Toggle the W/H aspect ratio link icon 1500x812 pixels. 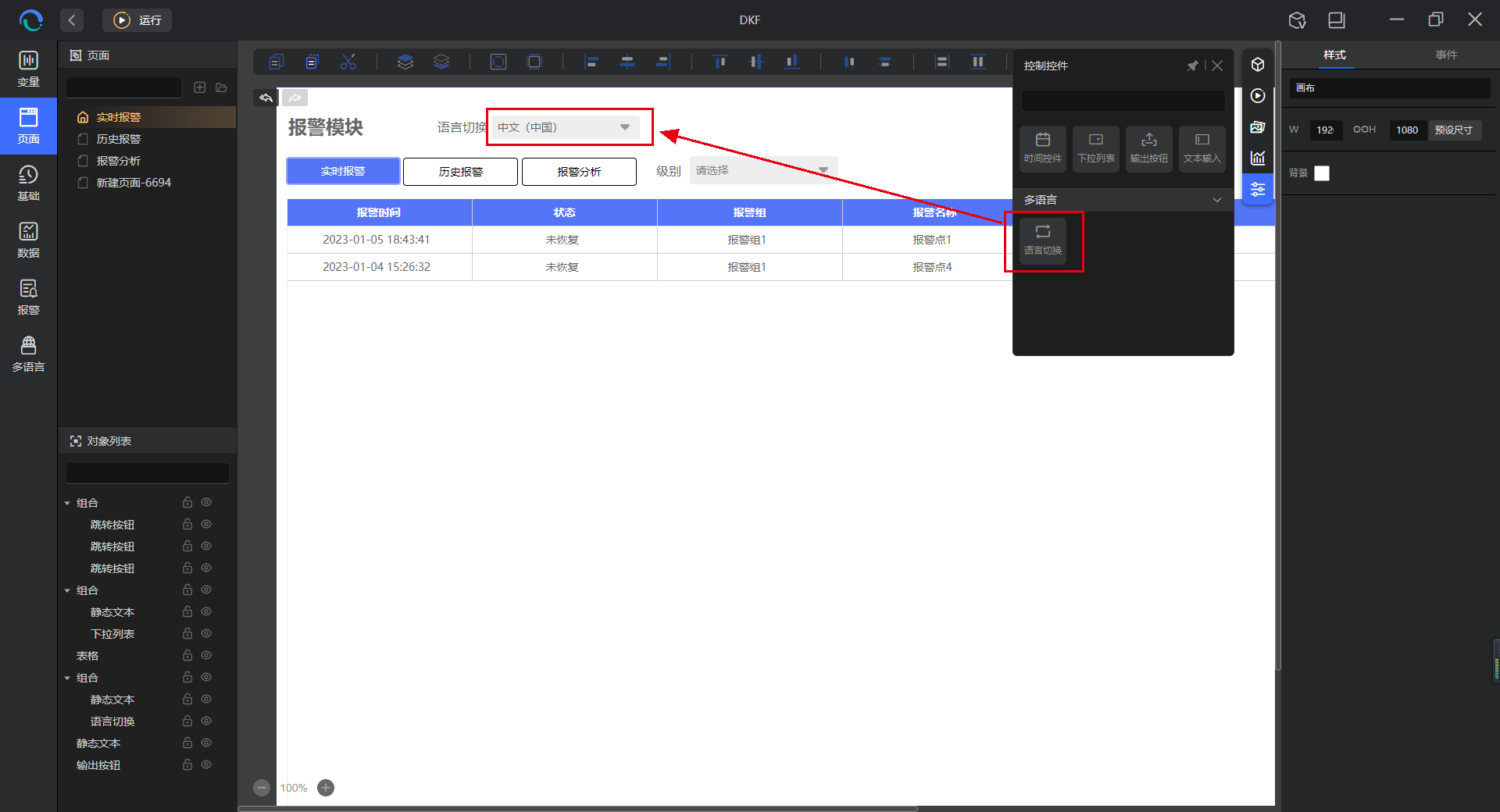point(1360,130)
